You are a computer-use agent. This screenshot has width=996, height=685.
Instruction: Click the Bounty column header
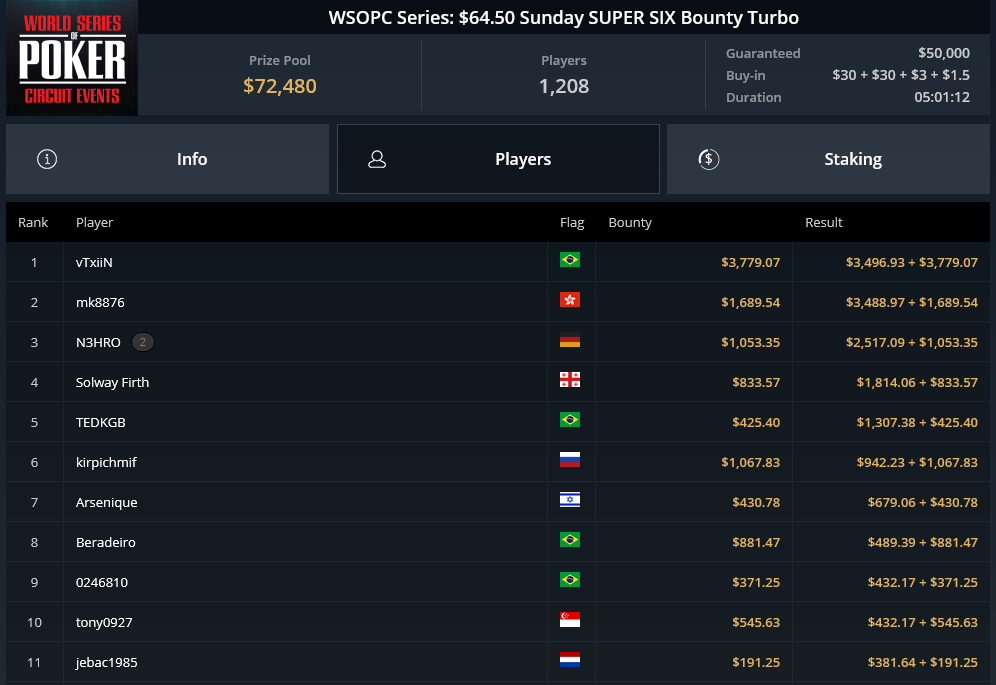pyautogui.click(x=630, y=222)
